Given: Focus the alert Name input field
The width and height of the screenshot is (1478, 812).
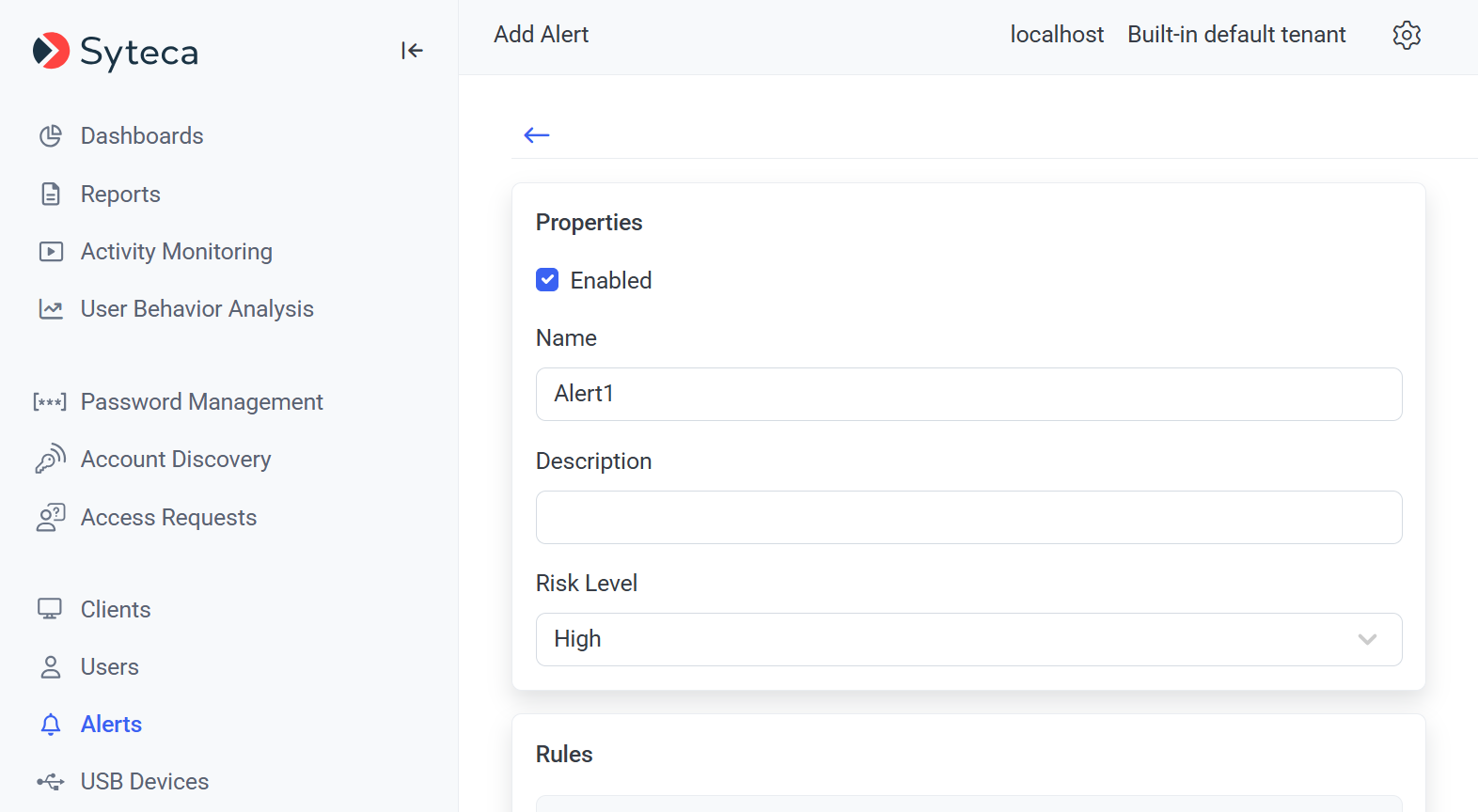Looking at the screenshot, I should point(968,394).
